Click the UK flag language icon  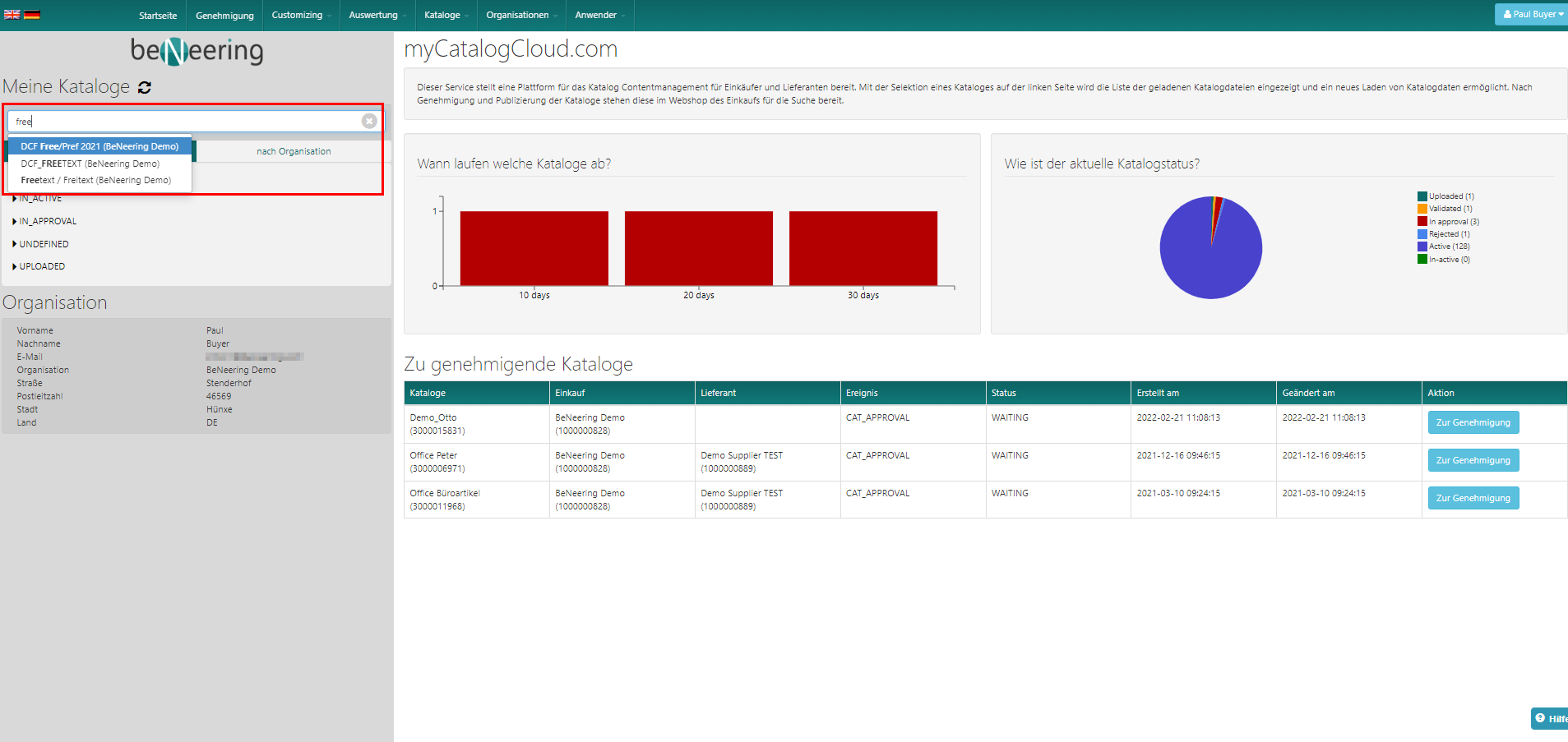12,15
